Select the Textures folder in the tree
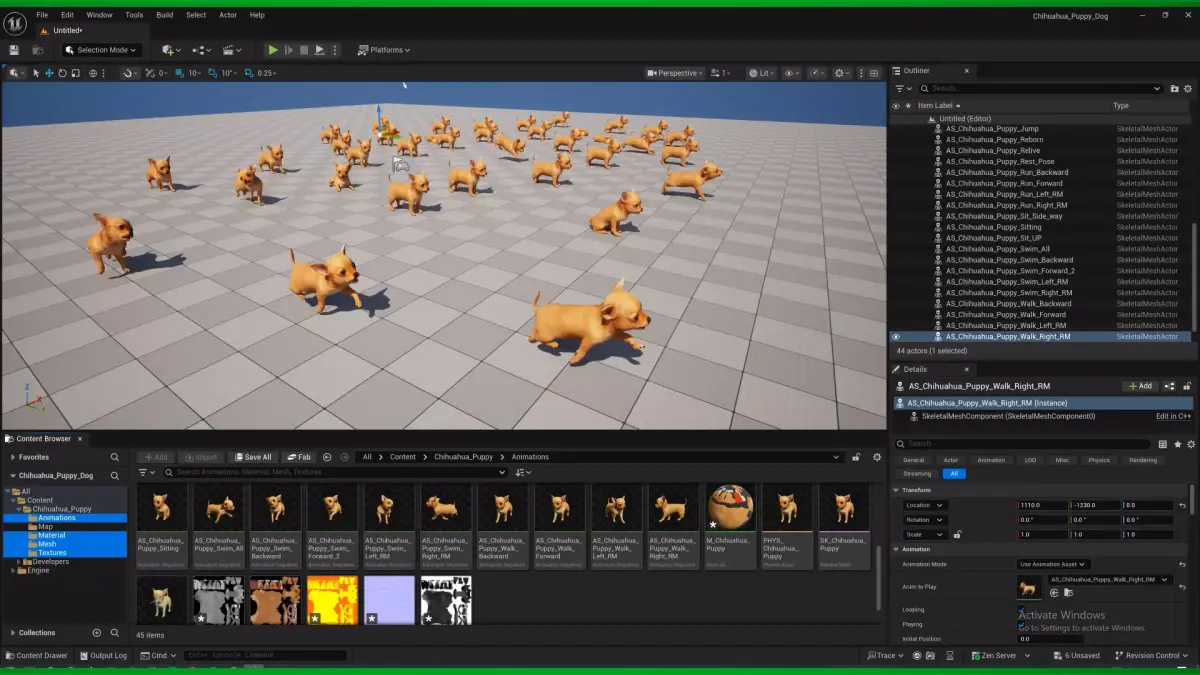Screen dimensions: 1200x675 click(52, 553)
